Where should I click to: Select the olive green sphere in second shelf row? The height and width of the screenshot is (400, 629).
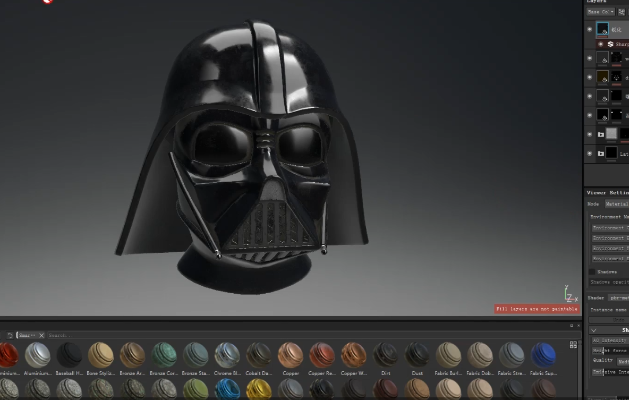point(196,390)
